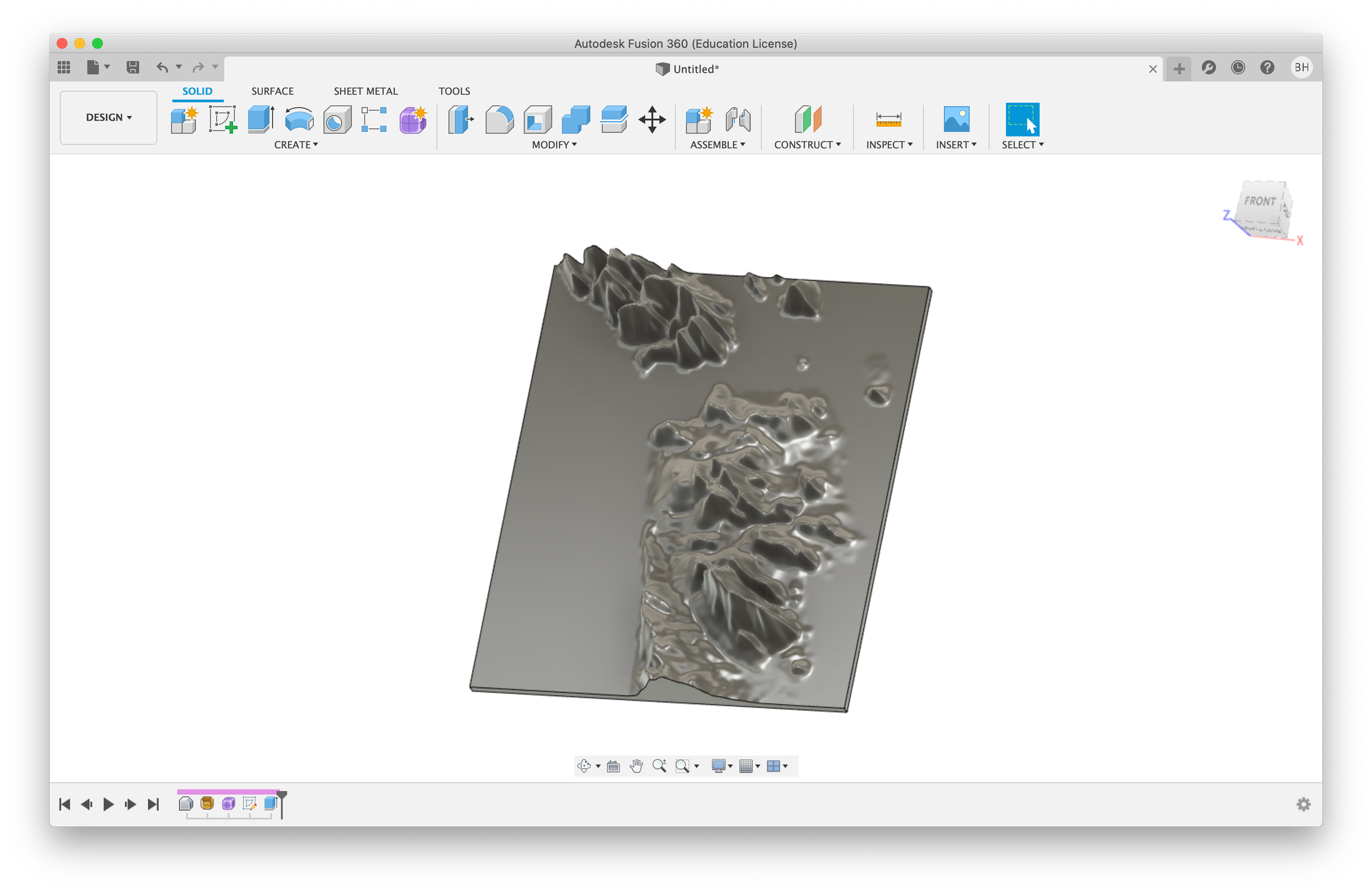Click the Create Form purple icon
Screen dimensions: 1372x892
coord(413,120)
